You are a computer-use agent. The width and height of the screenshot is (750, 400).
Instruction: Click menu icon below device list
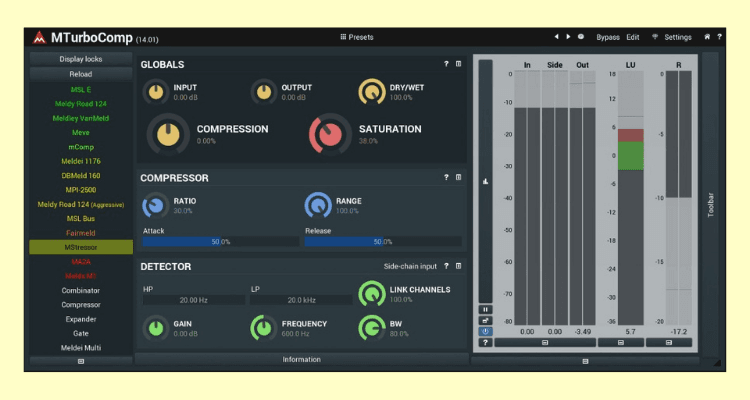point(81,361)
